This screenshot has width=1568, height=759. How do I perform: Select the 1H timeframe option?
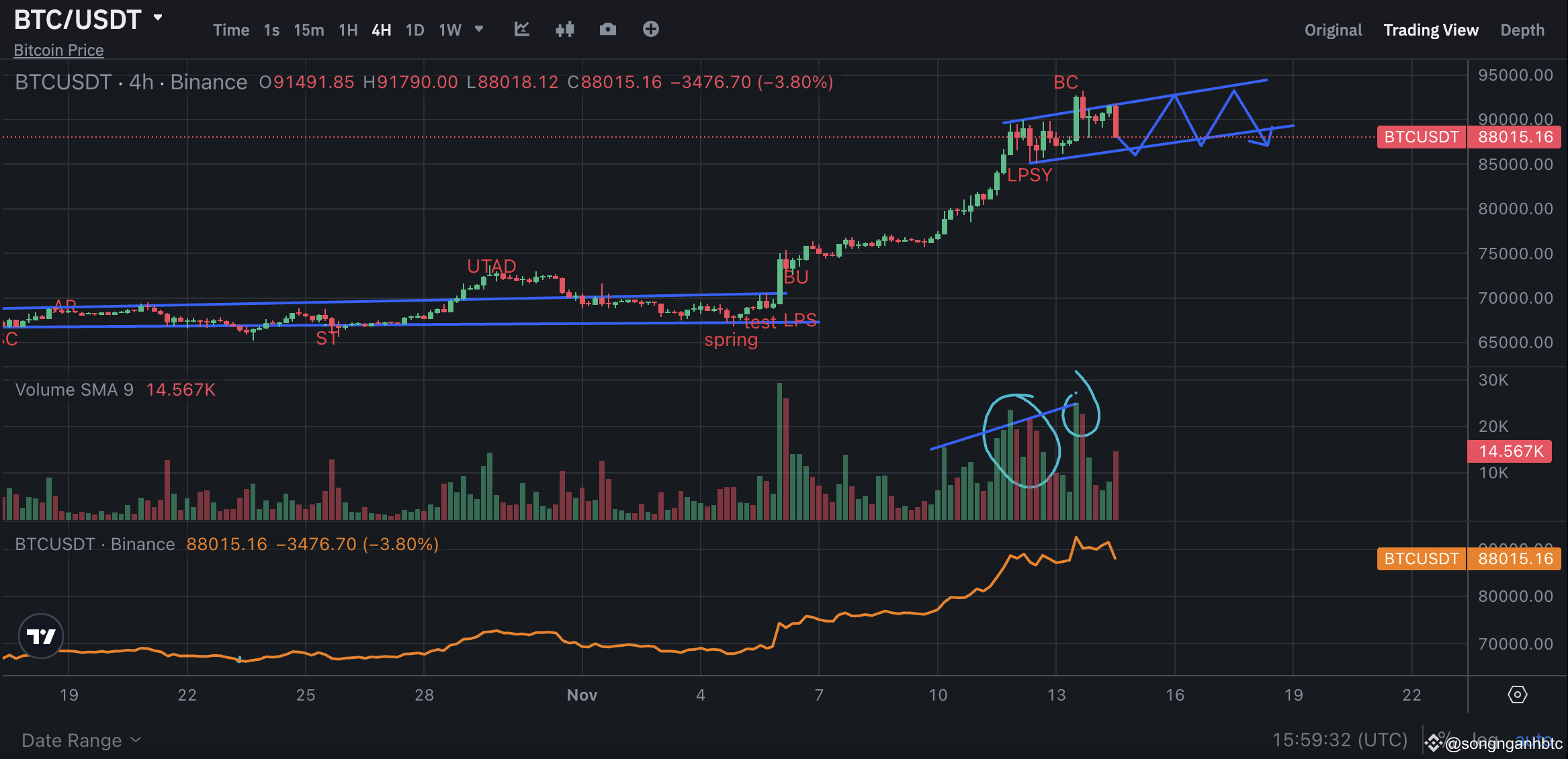coord(347,30)
